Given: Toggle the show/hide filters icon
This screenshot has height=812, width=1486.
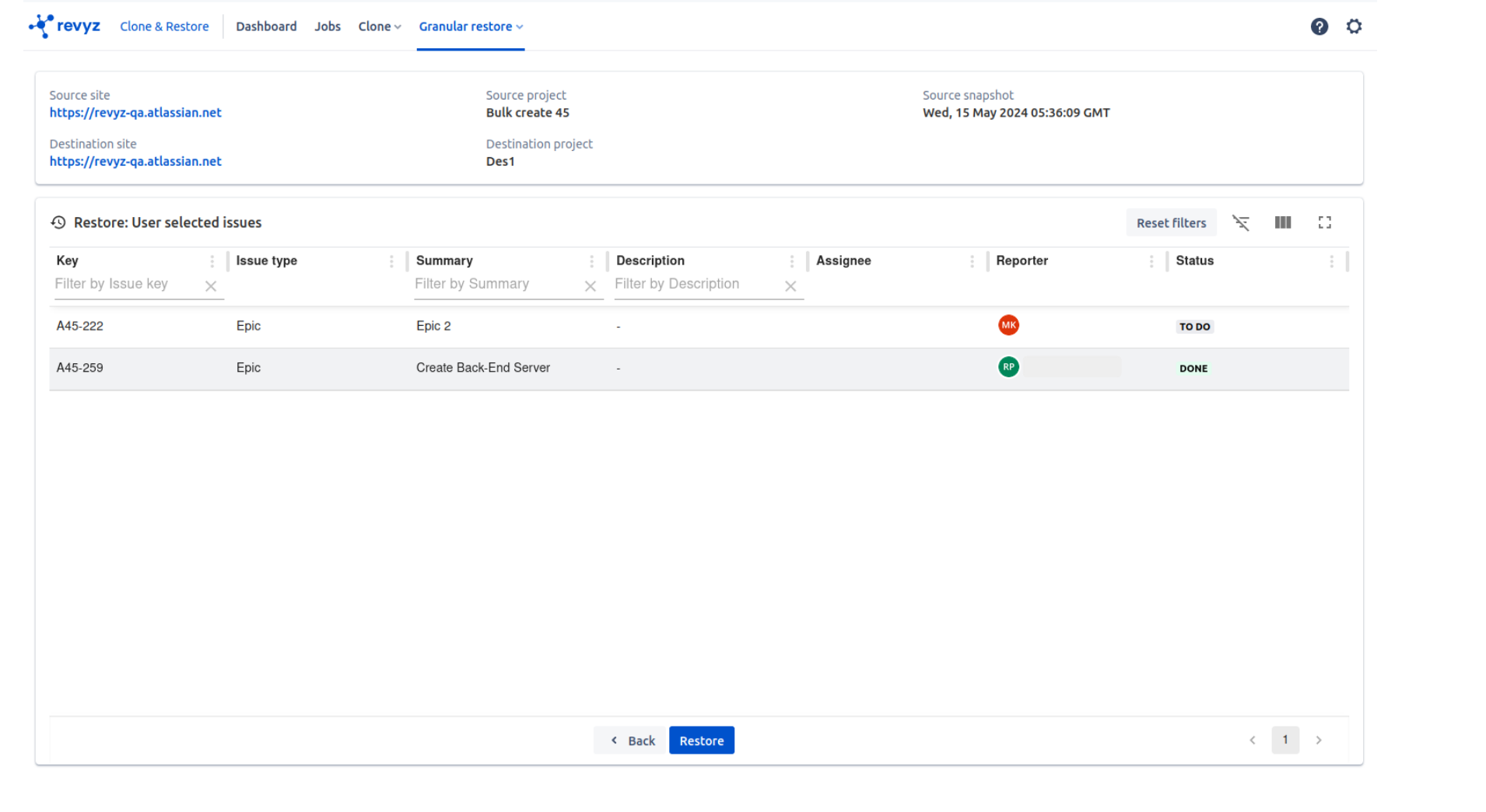Looking at the screenshot, I should click(1241, 222).
